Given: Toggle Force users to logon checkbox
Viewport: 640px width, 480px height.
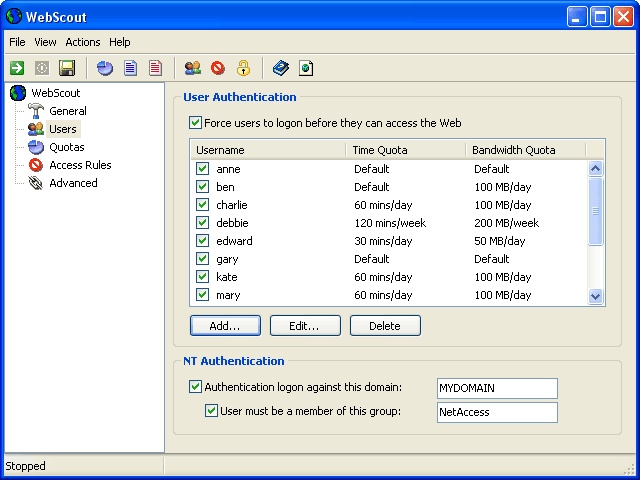Looking at the screenshot, I should [195, 122].
